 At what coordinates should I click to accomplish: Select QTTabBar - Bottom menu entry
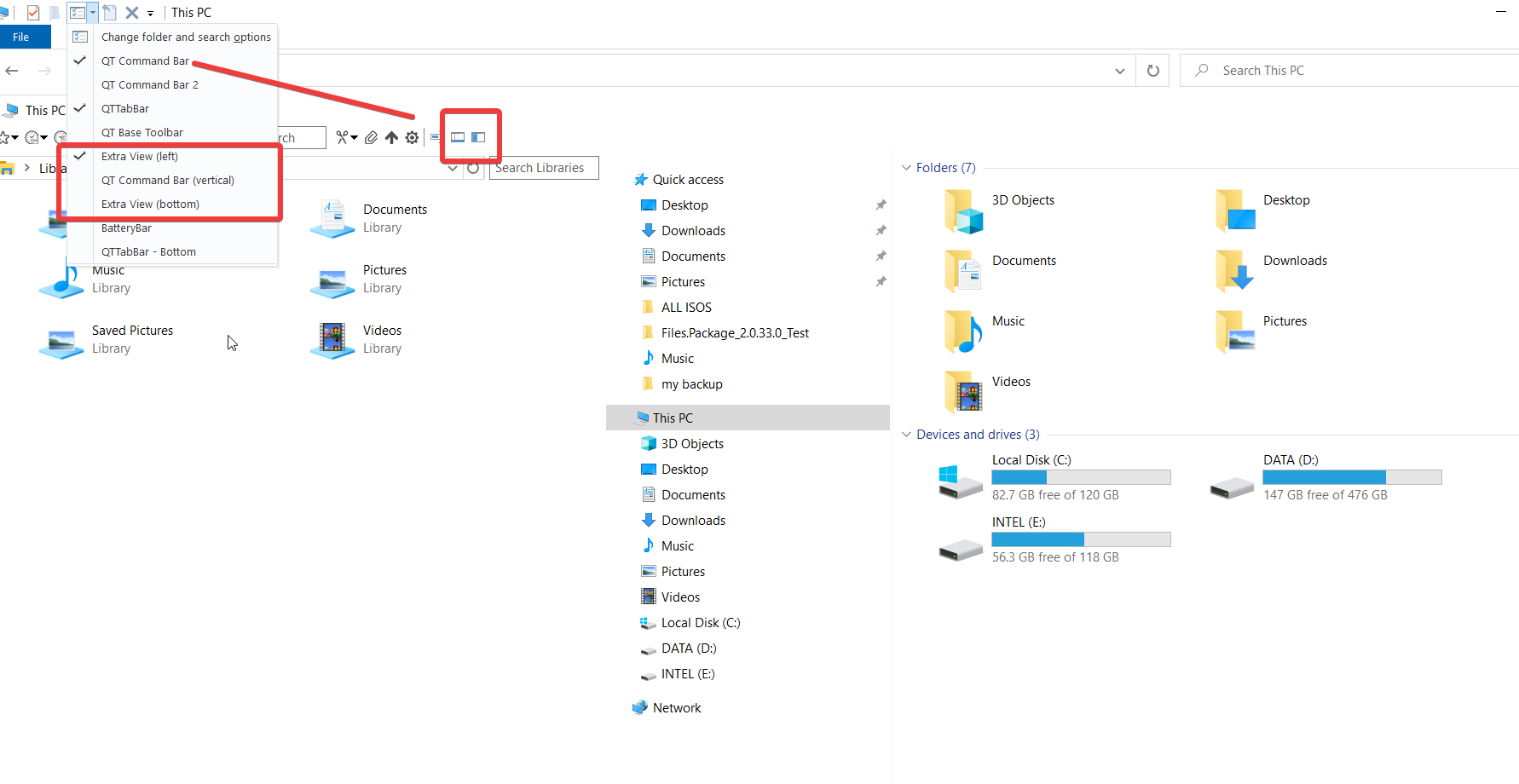pos(148,251)
